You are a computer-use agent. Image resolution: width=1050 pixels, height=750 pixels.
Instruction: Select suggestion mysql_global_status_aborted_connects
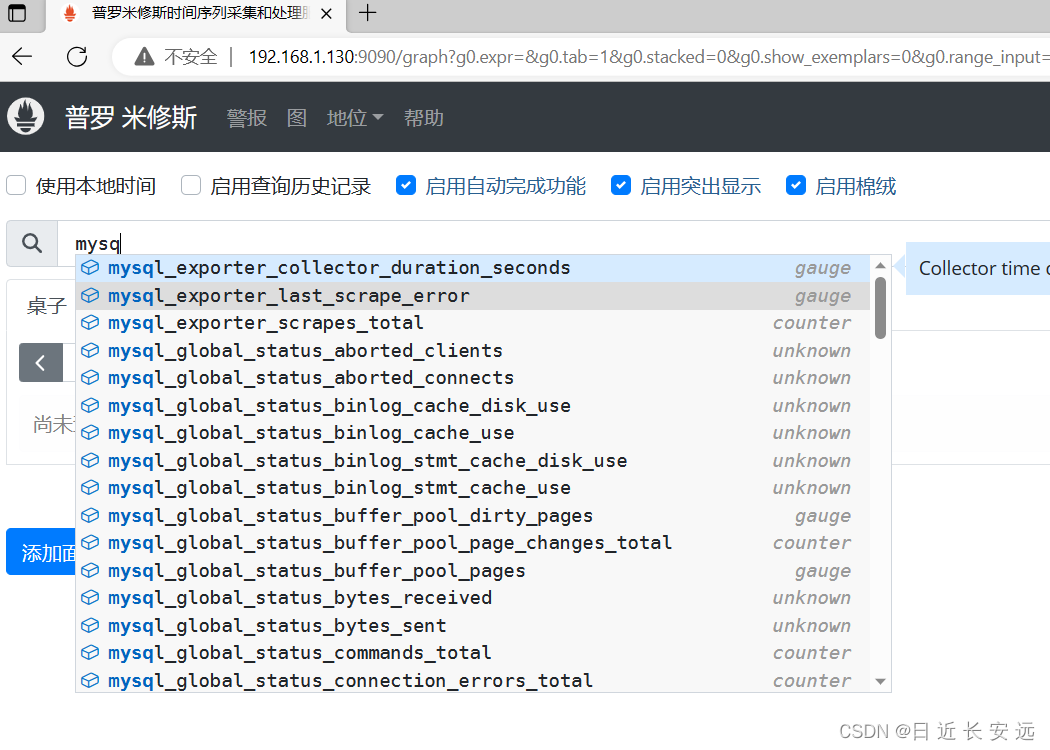[x=472, y=378]
